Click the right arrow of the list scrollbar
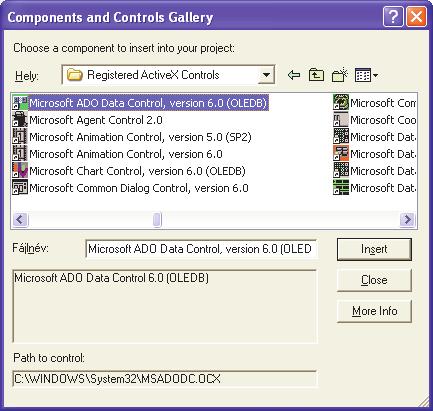Screen dimensions: 433x411 [x=407, y=220]
